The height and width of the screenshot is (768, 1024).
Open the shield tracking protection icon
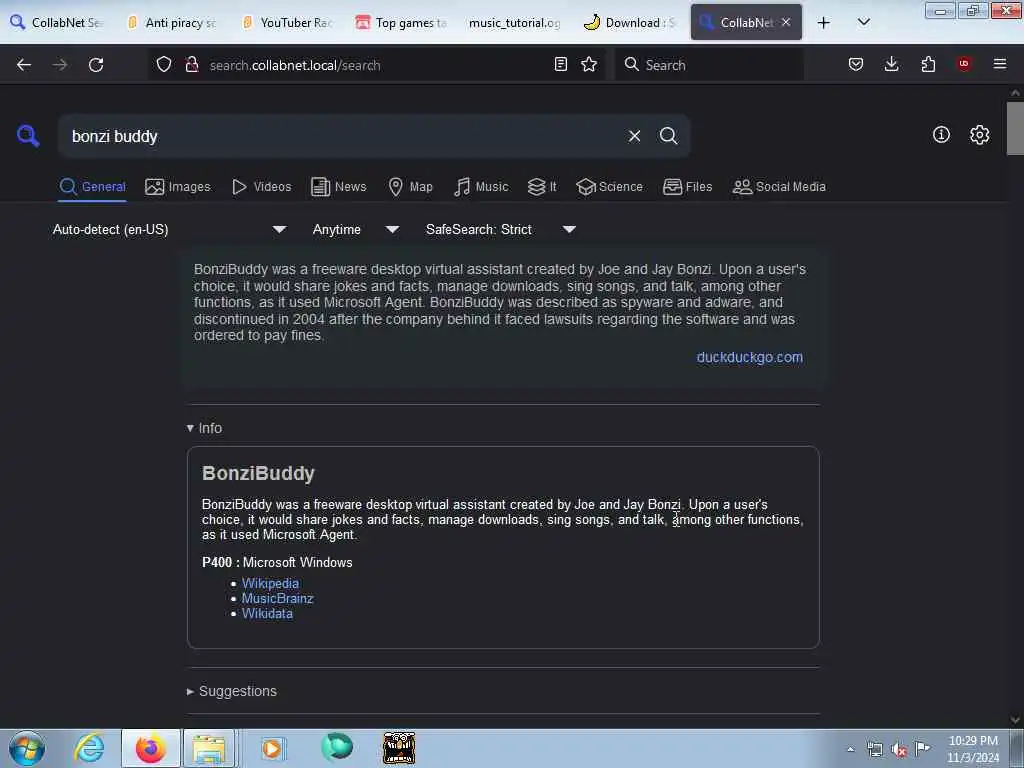[164, 64]
